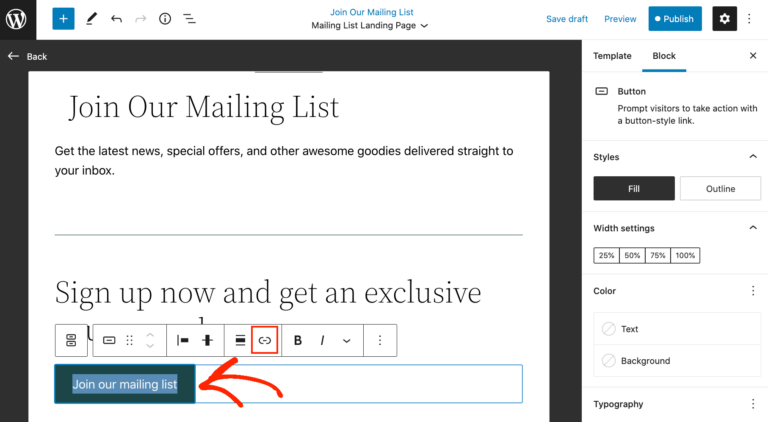Select the parent Buttons block icon
Viewport: 768px width, 422px height.
click(x=71, y=340)
